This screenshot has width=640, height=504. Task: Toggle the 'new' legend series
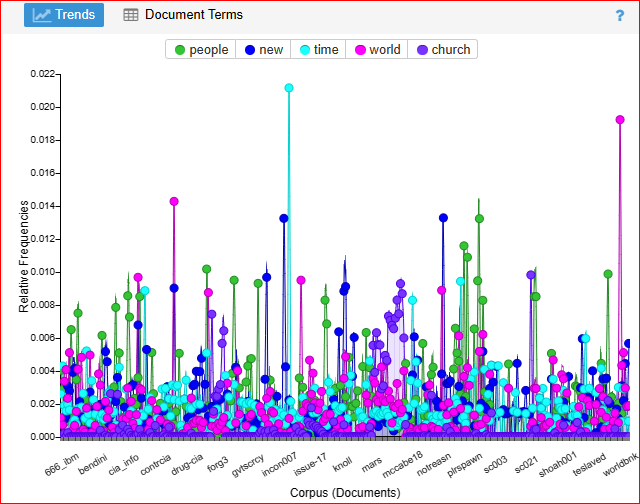coord(263,50)
